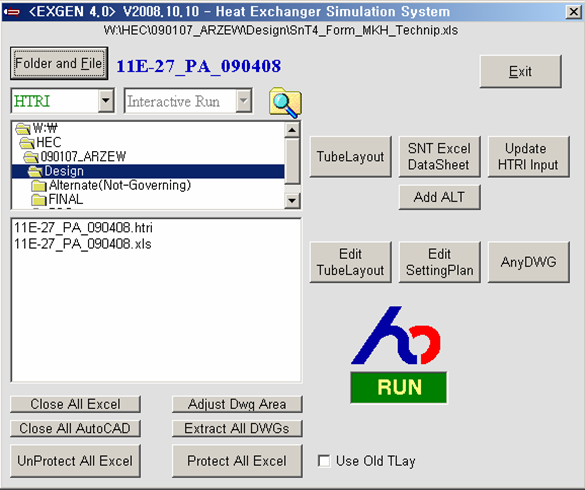The image size is (585, 490).
Task: Click the Folder and File button
Action: click(59, 63)
